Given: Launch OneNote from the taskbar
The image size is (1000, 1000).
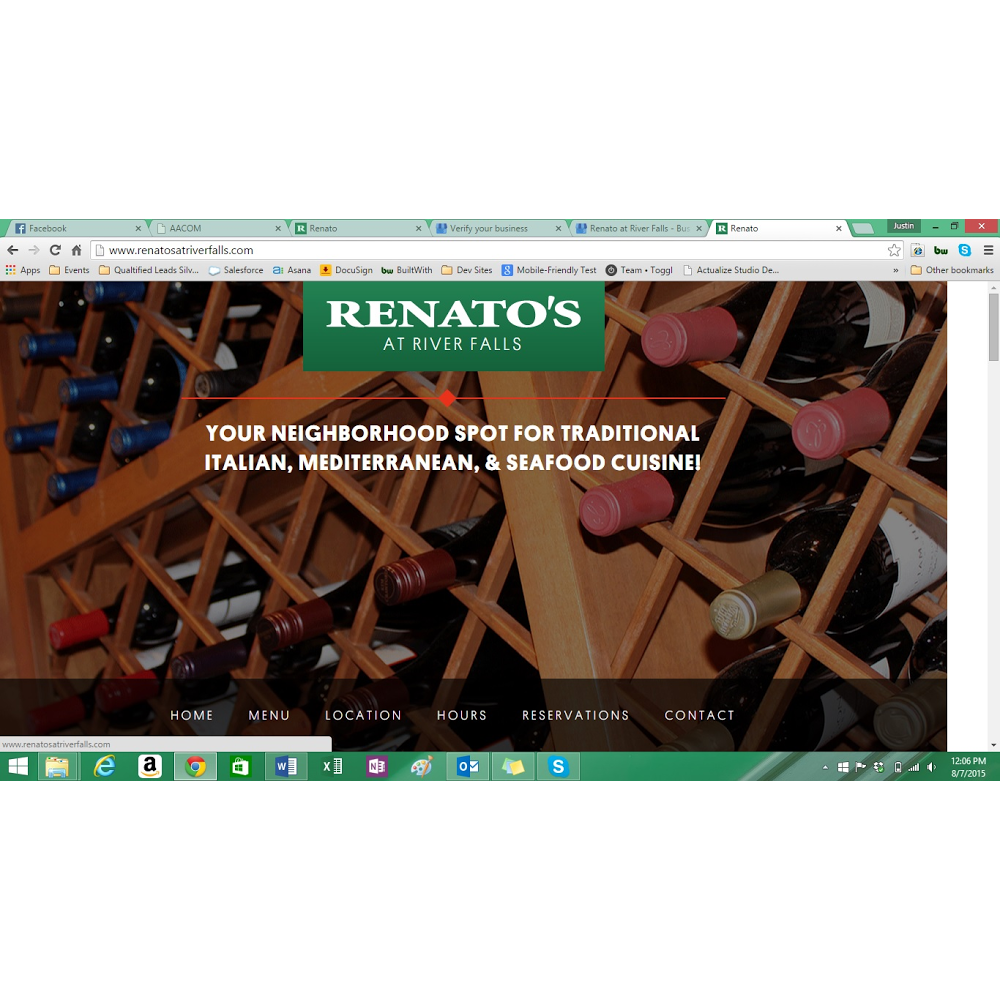Looking at the screenshot, I should tap(377, 767).
